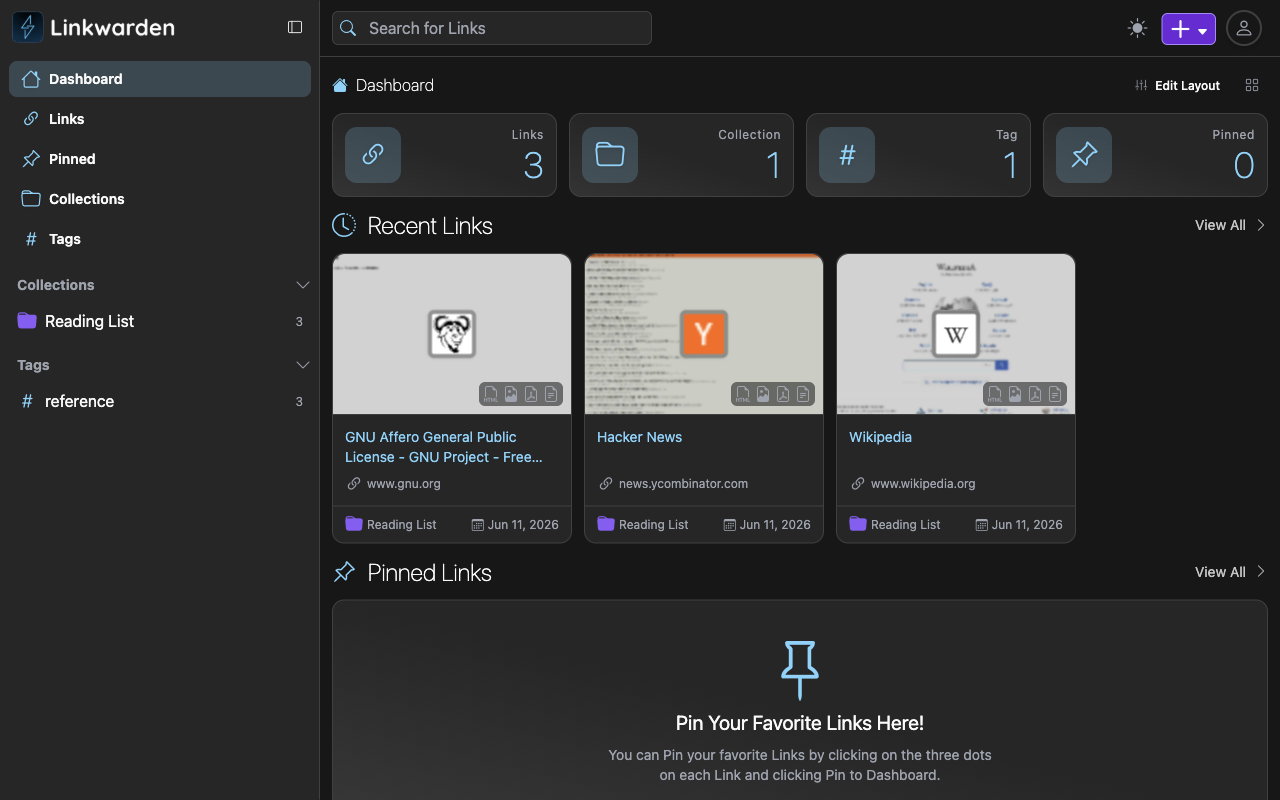Open readable format on Wikipedia card
The width and height of the screenshot is (1280, 800).
pos(1055,394)
